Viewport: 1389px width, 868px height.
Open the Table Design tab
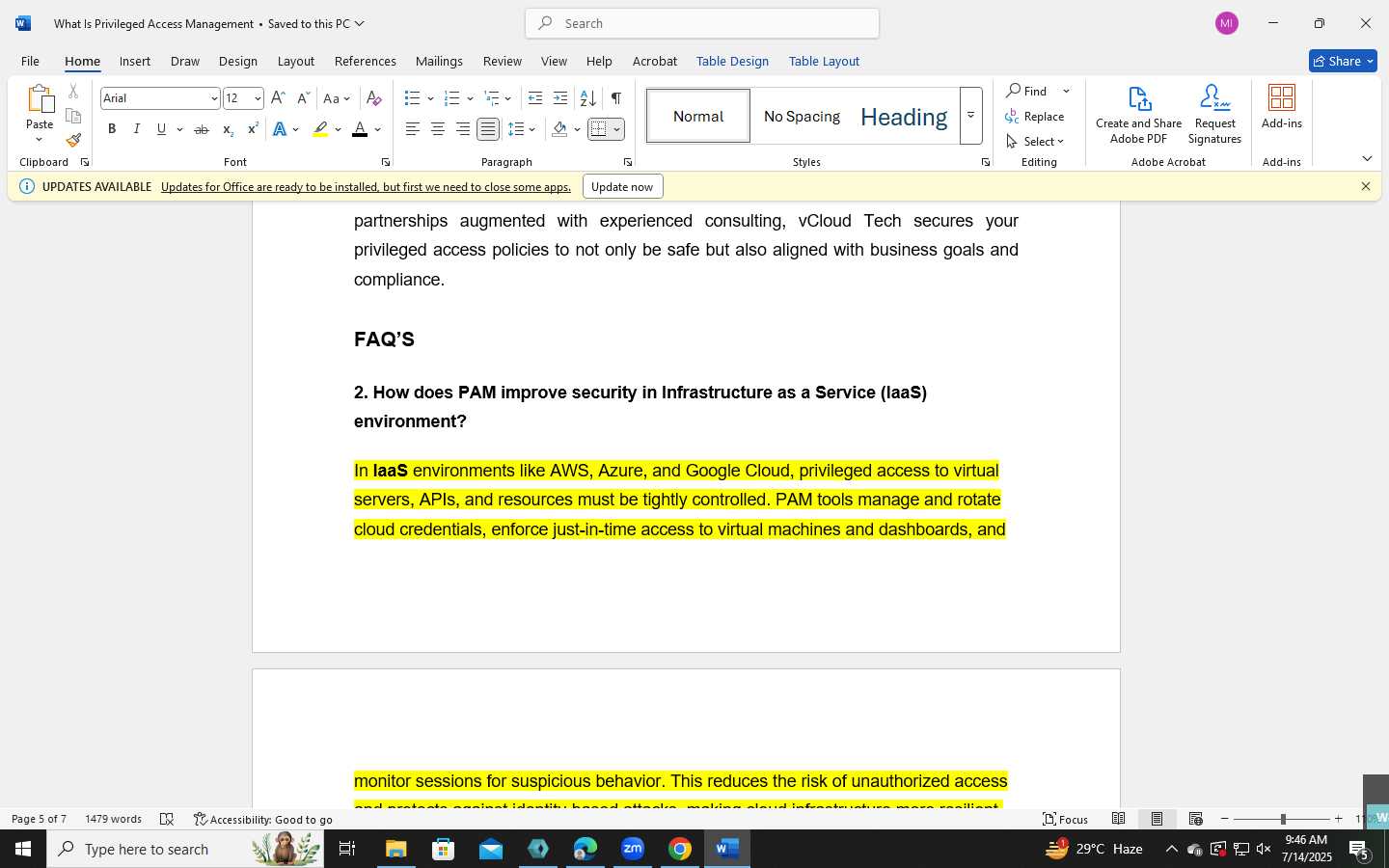point(732,61)
